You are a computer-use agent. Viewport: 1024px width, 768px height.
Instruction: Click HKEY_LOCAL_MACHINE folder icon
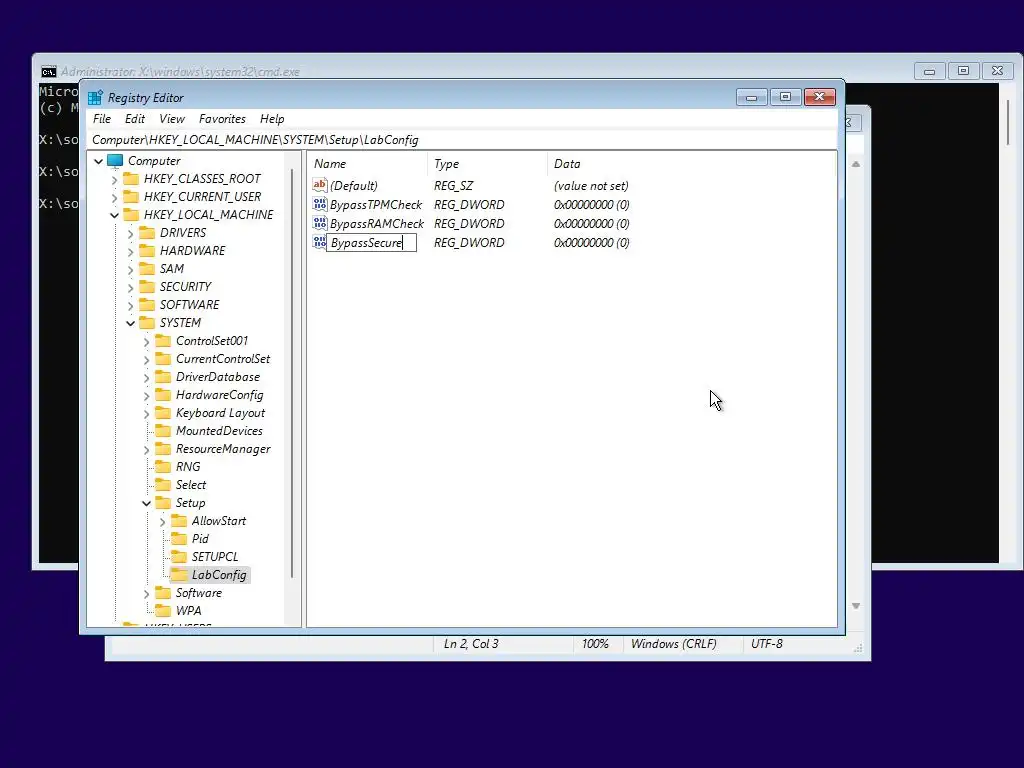(x=131, y=215)
